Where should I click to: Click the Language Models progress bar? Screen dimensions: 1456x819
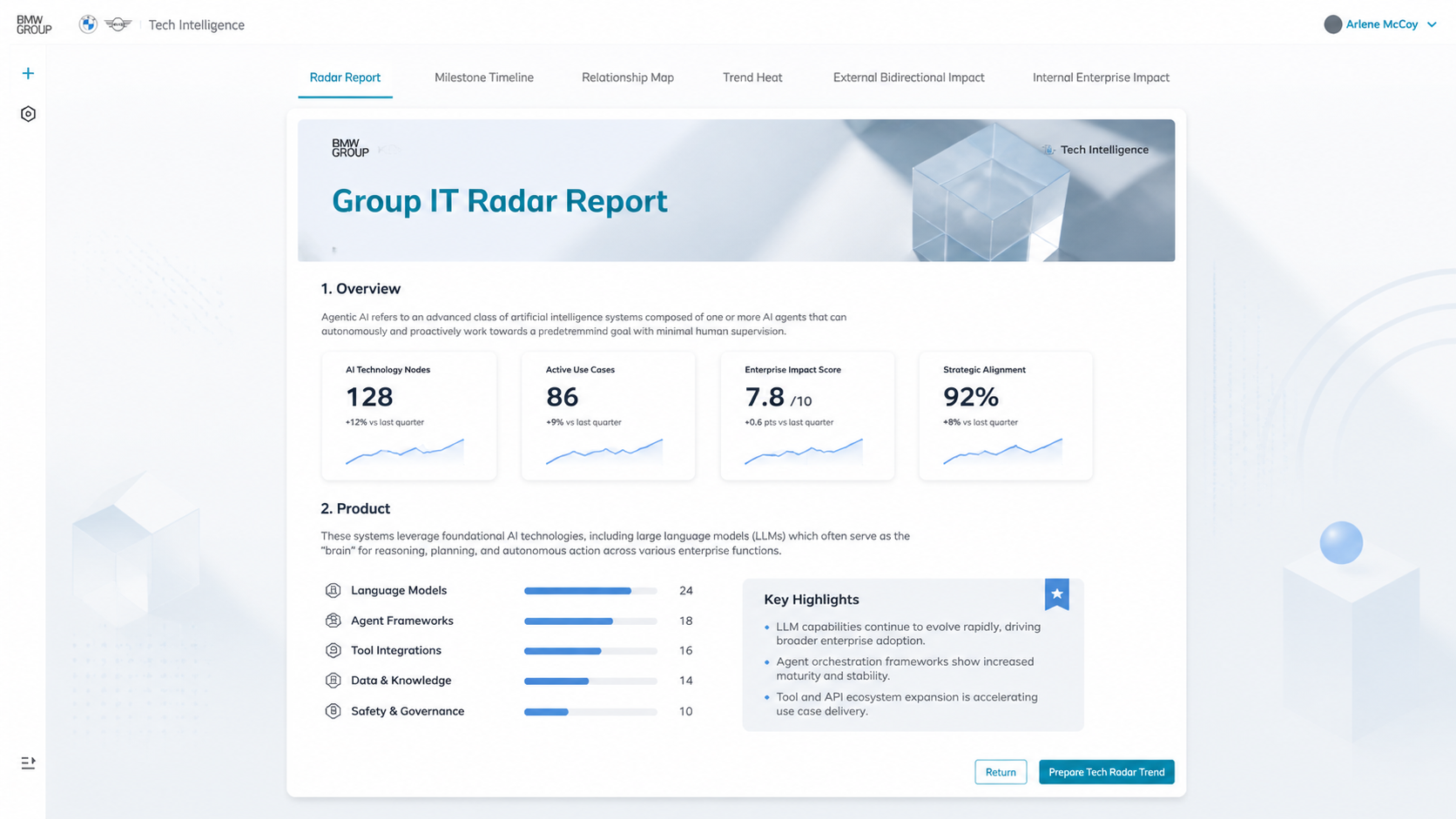coord(590,591)
